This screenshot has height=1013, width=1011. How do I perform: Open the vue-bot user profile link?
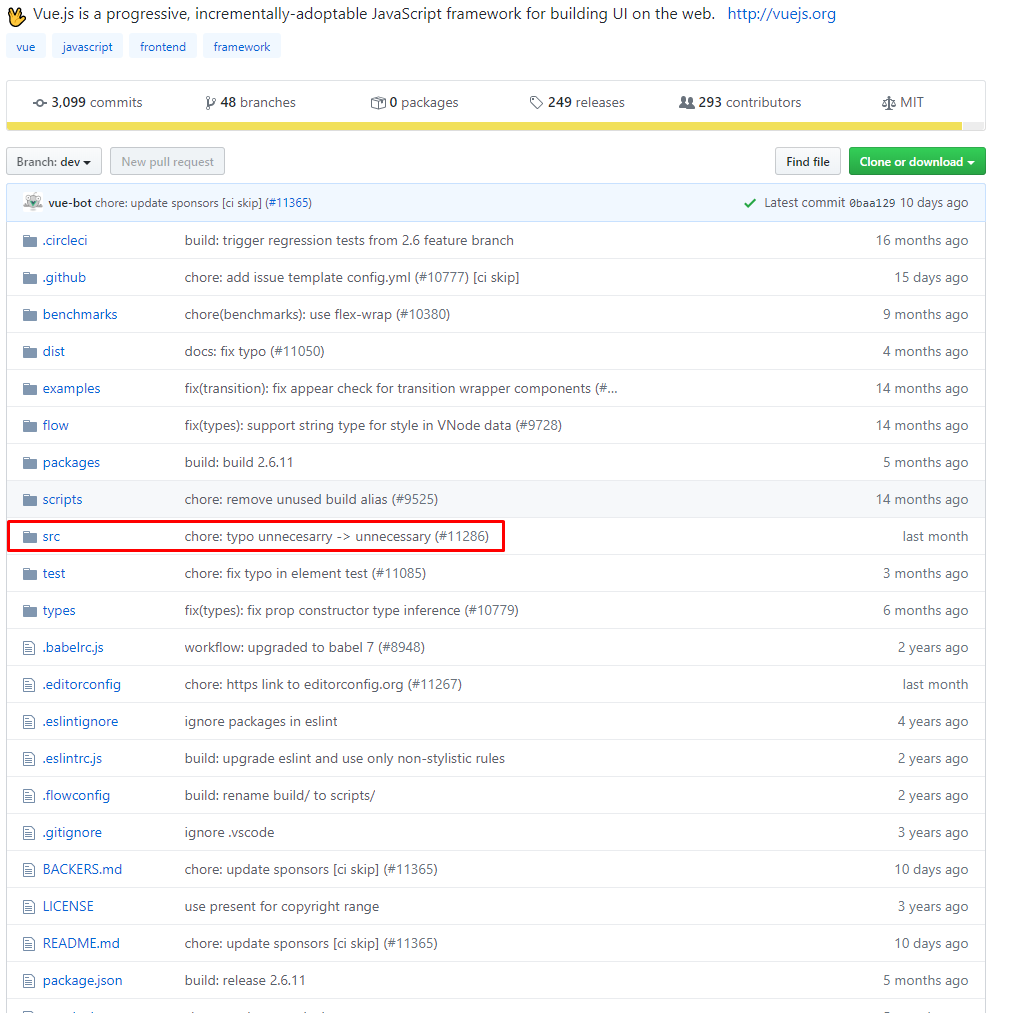(70, 203)
